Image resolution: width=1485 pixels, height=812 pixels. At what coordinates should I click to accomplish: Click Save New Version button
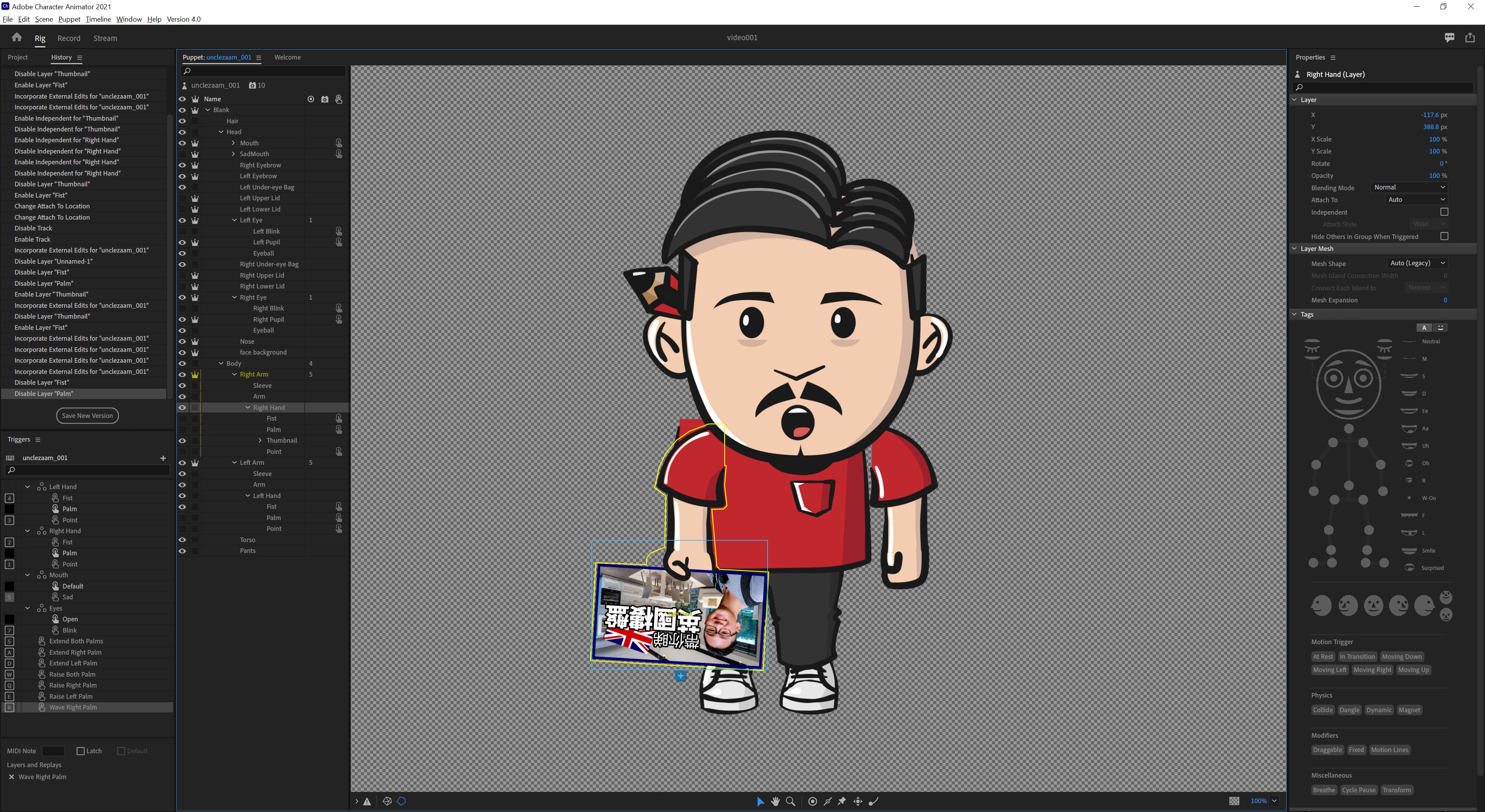coord(87,416)
